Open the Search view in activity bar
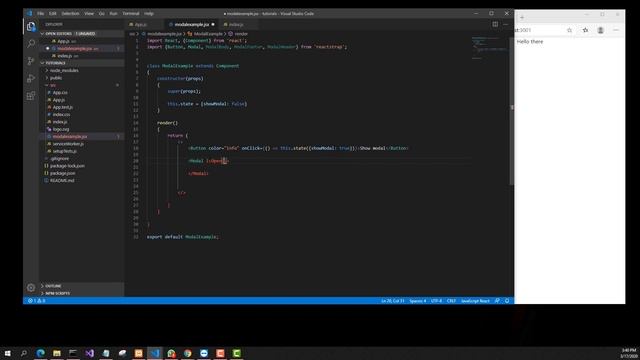 click(x=31, y=43)
